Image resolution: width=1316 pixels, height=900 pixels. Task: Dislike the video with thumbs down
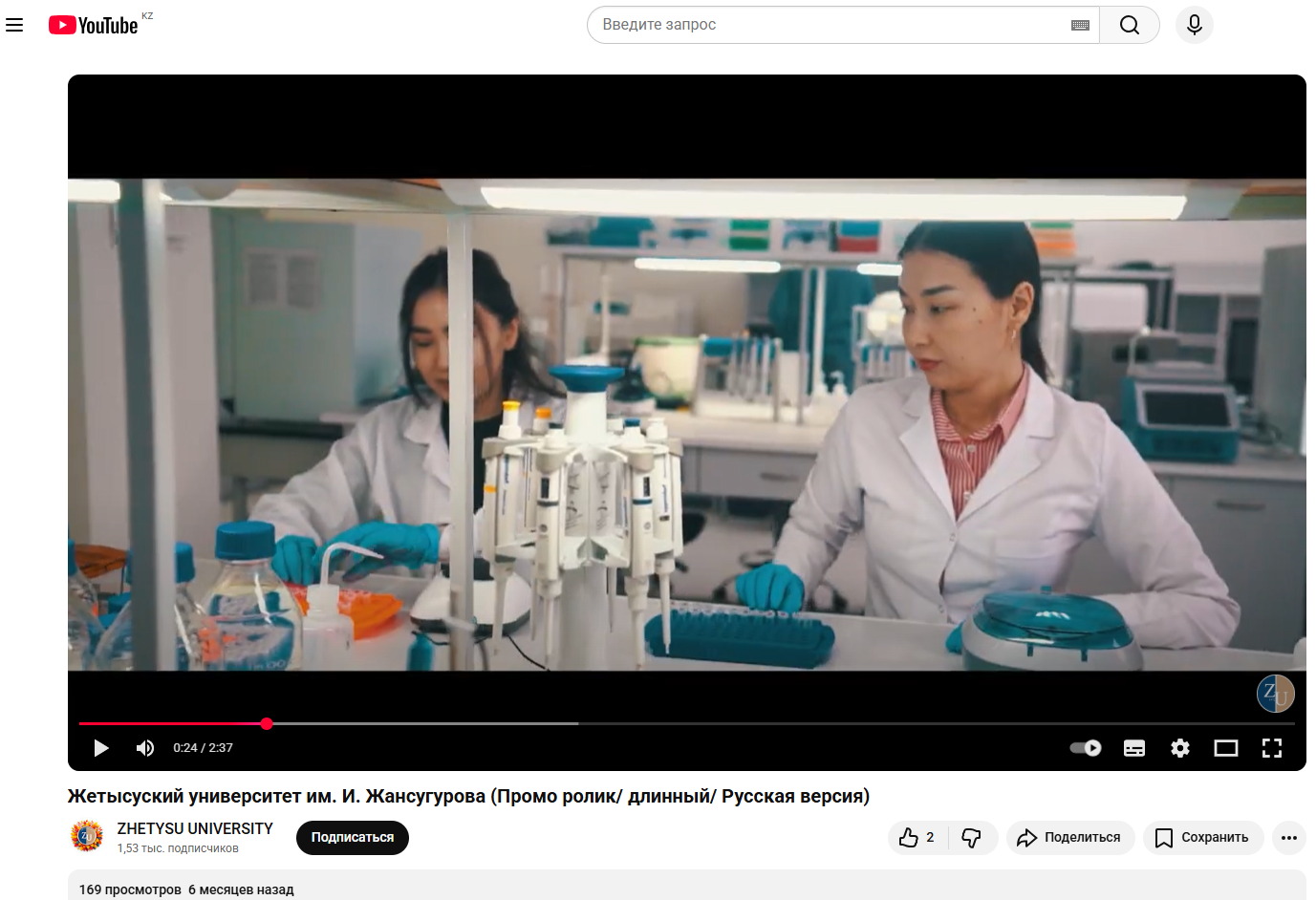tap(972, 838)
